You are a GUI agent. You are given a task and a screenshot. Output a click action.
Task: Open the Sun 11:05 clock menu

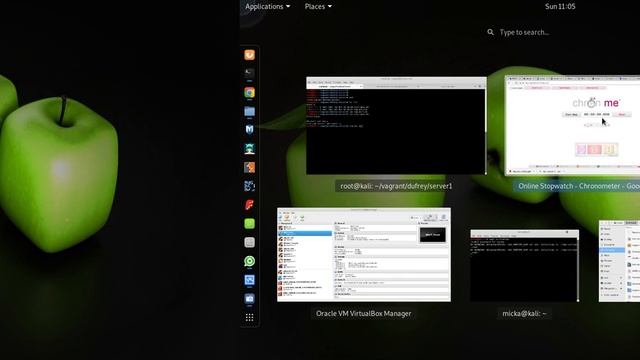[560, 6]
